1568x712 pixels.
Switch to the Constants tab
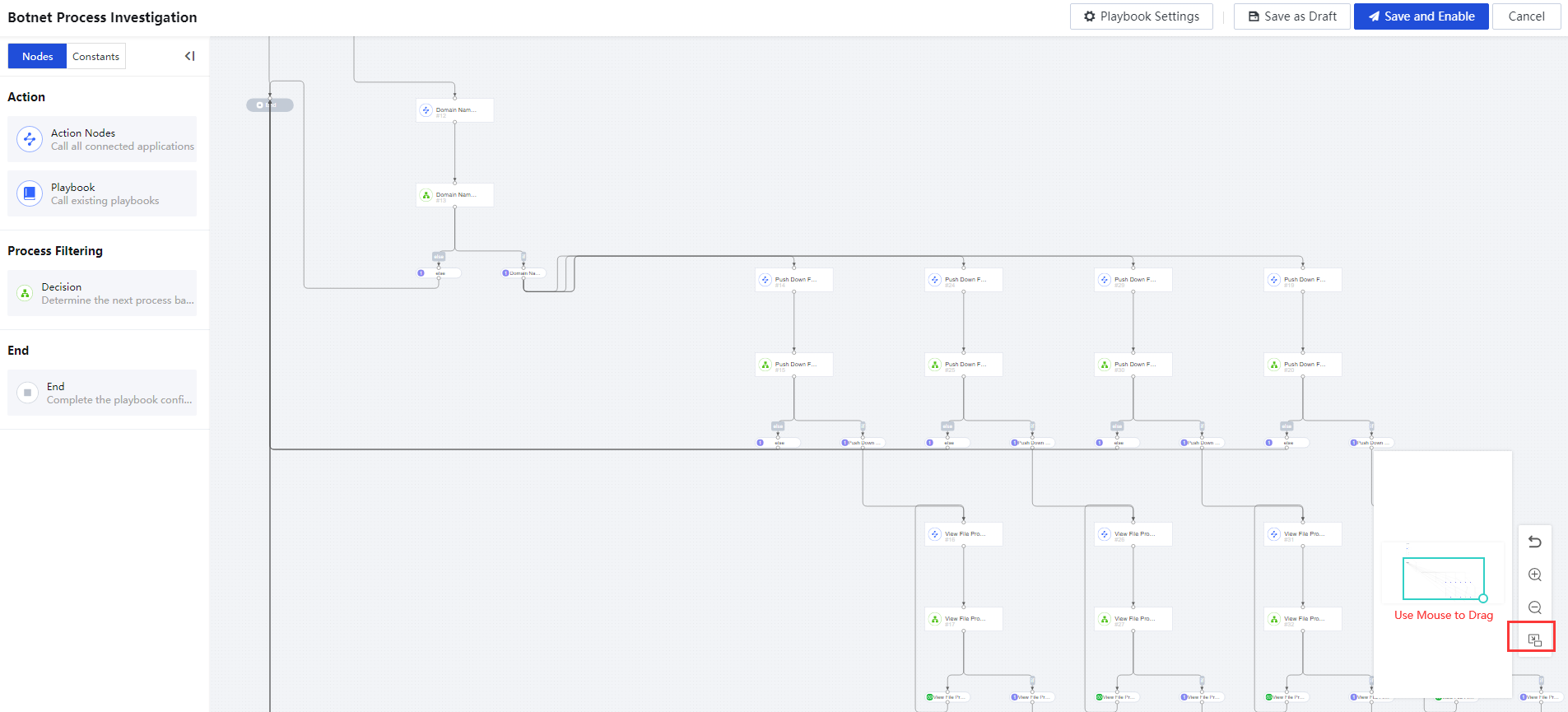(95, 56)
